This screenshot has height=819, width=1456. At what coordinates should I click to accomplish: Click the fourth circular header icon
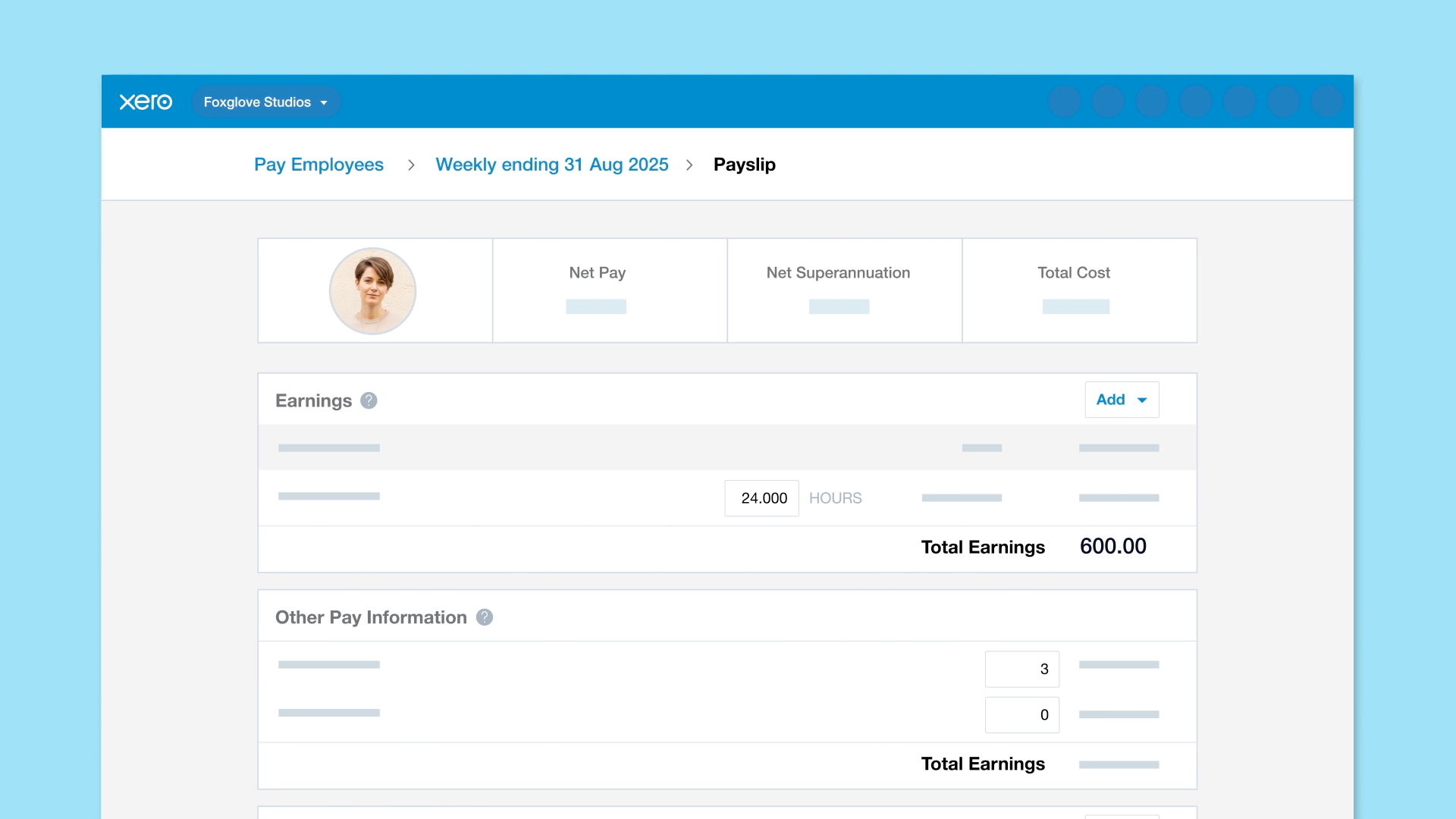tap(1196, 102)
